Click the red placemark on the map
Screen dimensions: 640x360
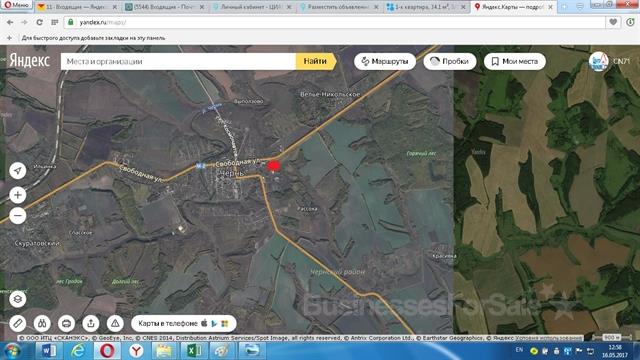pos(273,166)
